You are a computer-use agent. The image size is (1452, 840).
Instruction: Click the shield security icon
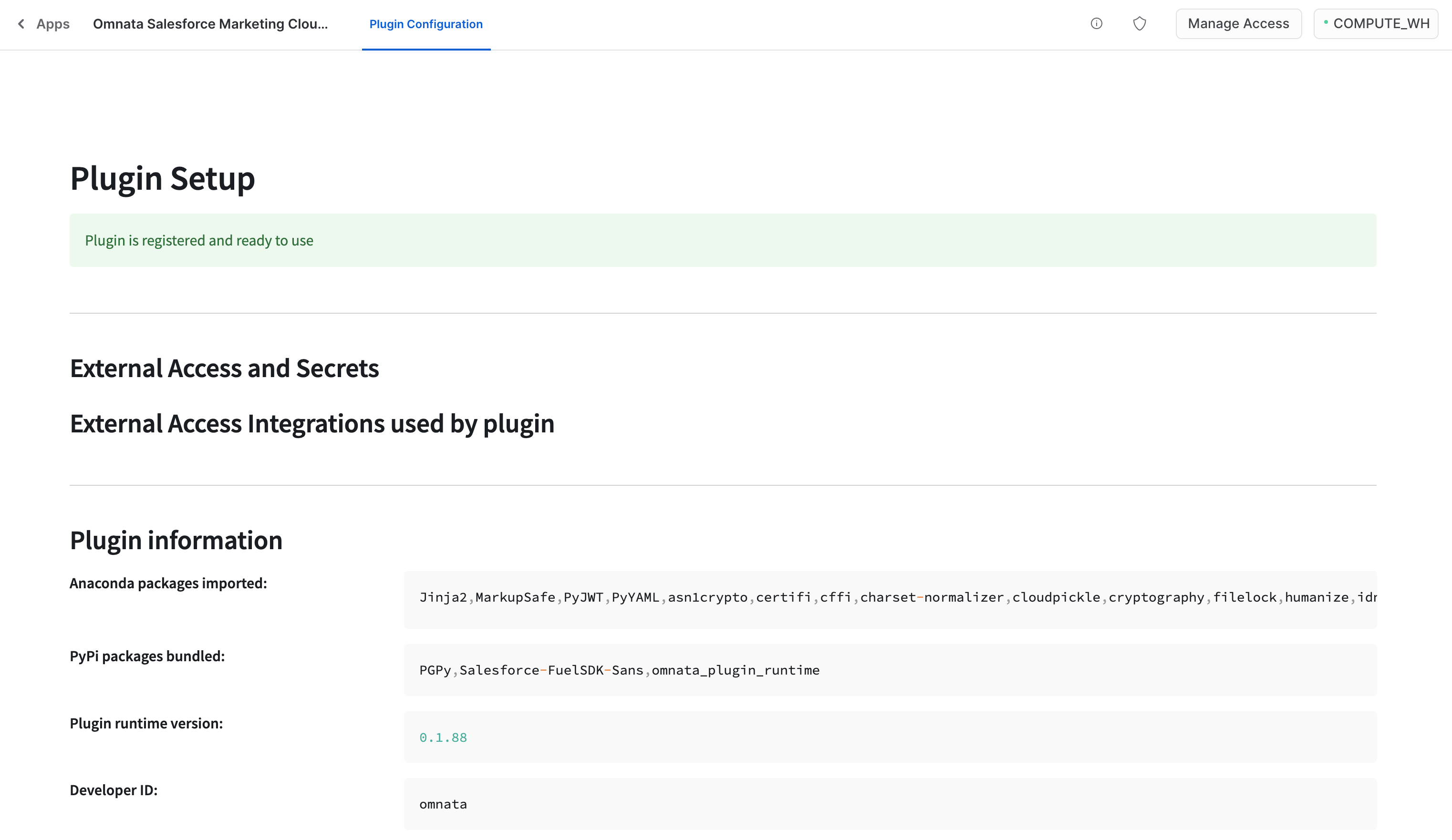click(1139, 24)
